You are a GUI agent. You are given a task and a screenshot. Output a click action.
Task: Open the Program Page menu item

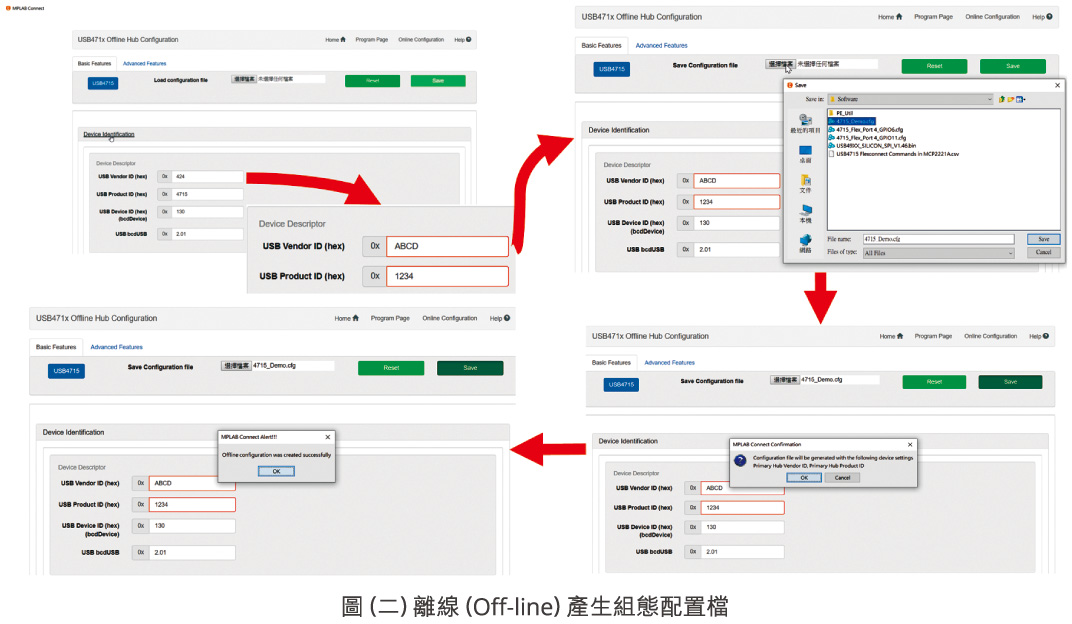pyautogui.click(x=933, y=17)
